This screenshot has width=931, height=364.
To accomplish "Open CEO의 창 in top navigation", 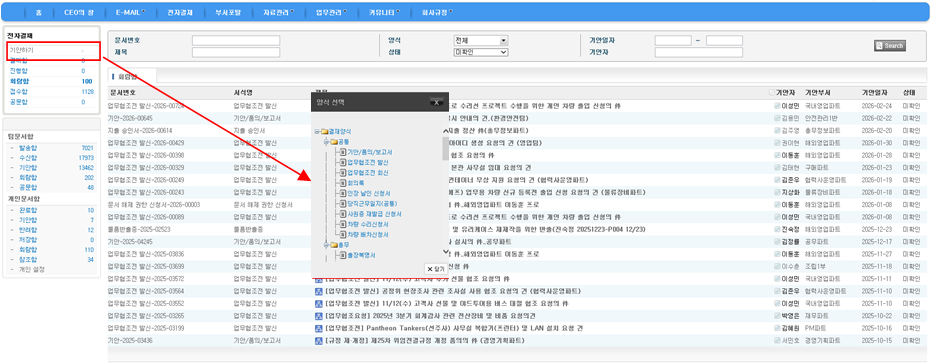I will [79, 12].
